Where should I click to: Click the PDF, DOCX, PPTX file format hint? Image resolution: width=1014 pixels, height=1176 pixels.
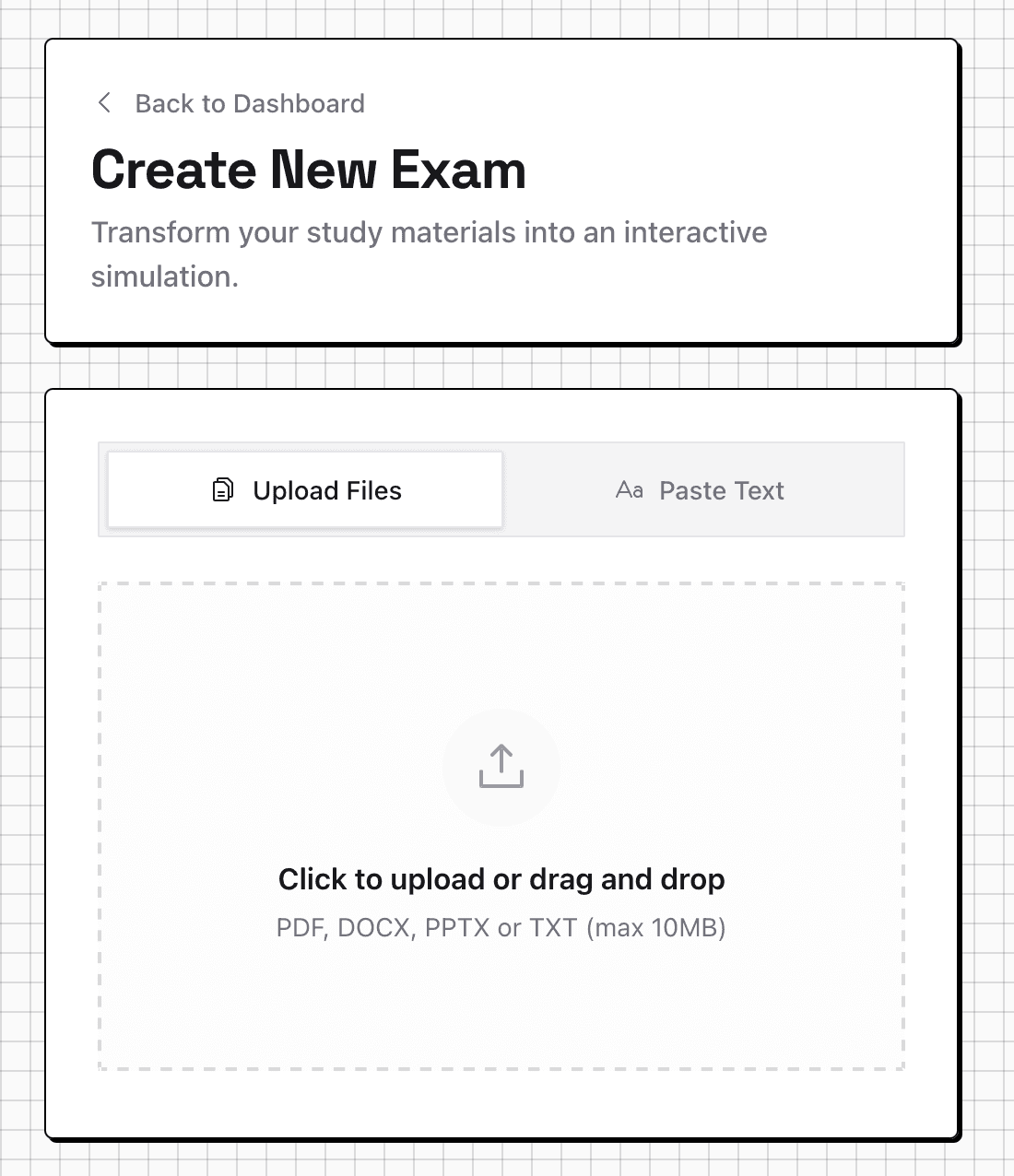point(501,928)
